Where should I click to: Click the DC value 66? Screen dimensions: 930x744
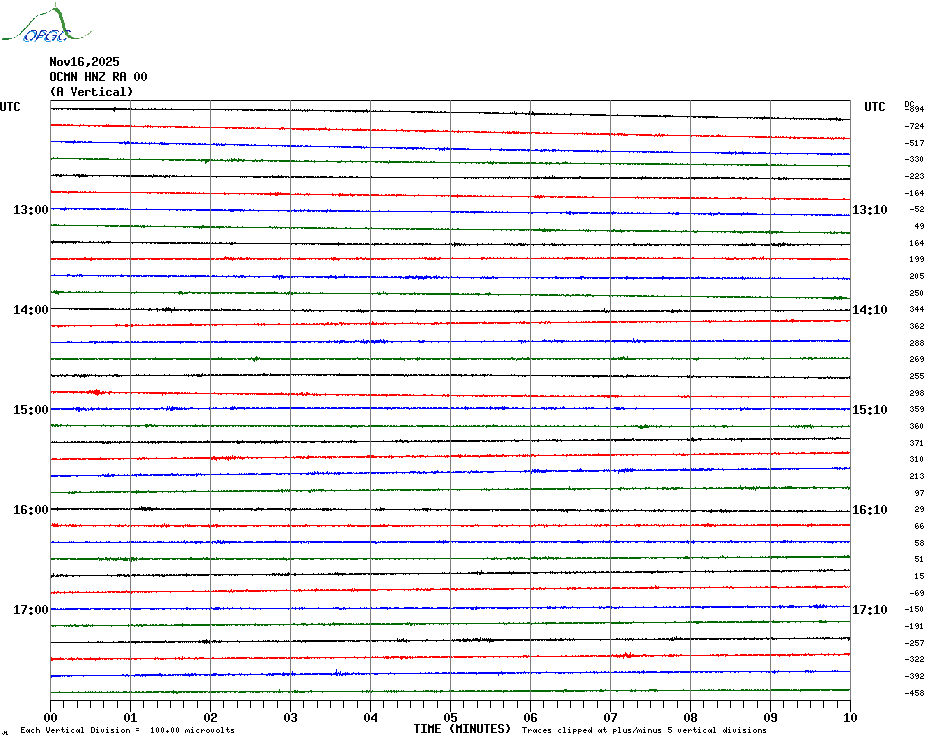[919, 526]
